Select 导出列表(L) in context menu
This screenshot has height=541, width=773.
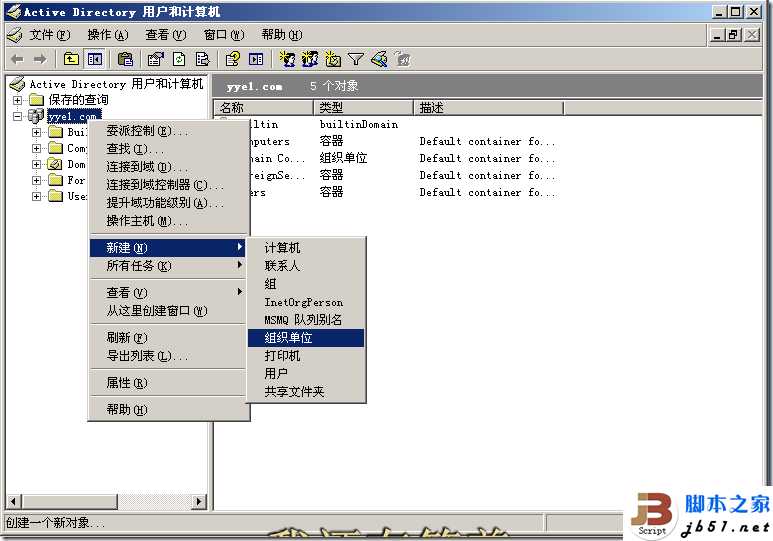(168, 356)
